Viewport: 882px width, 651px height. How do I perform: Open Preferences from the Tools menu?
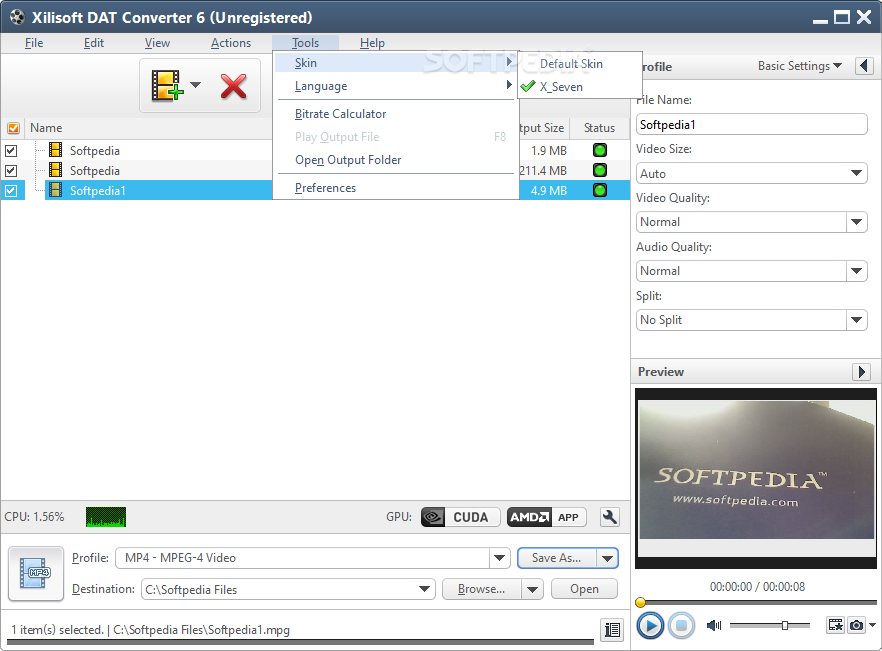coord(395,188)
